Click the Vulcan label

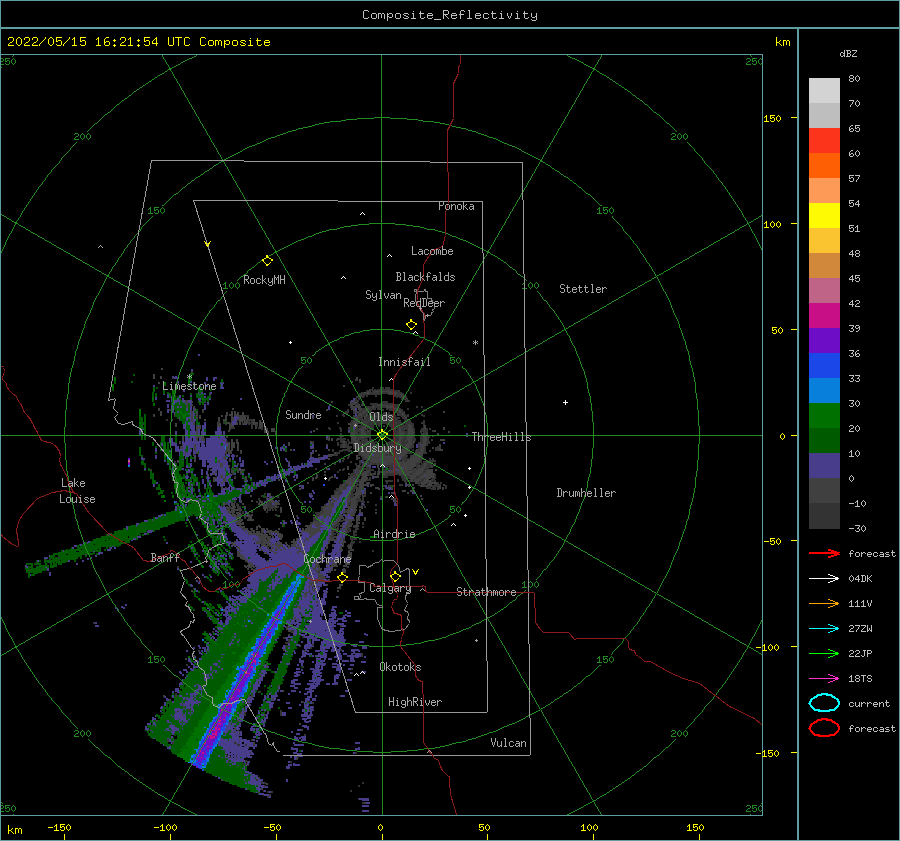(x=509, y=743)
